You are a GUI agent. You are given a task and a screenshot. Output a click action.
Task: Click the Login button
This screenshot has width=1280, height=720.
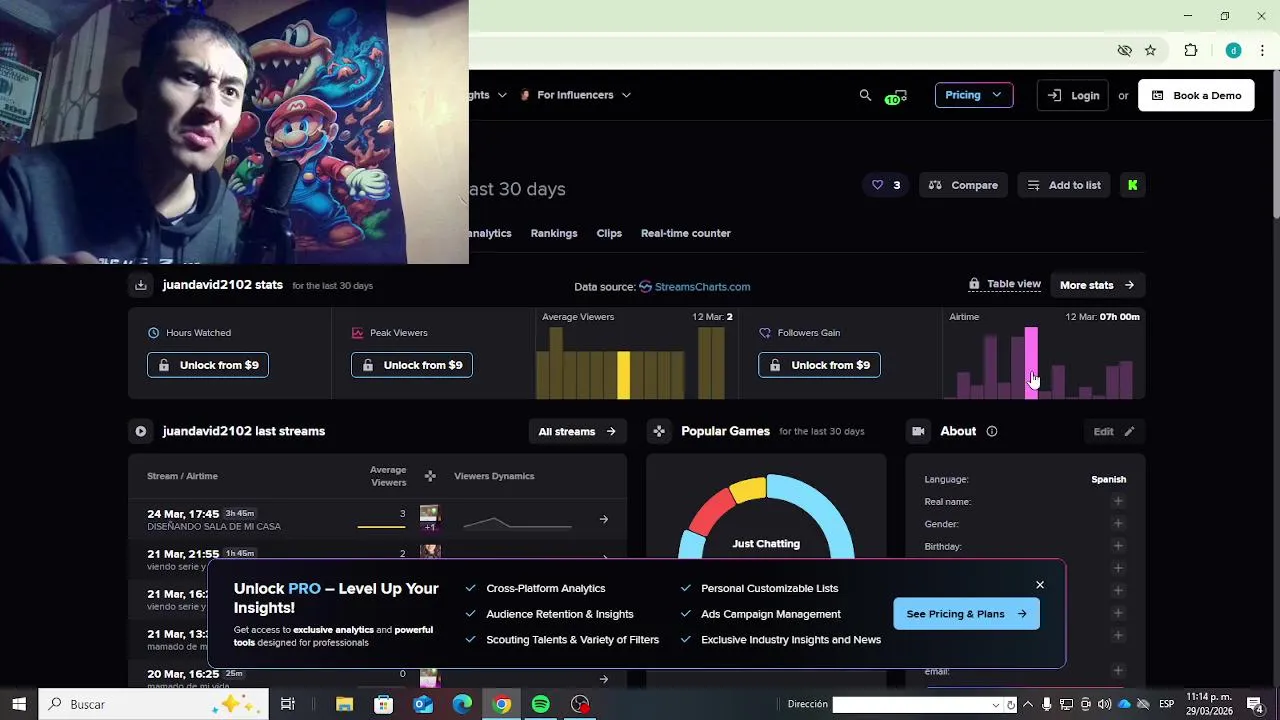click(x=1073, y=95)
